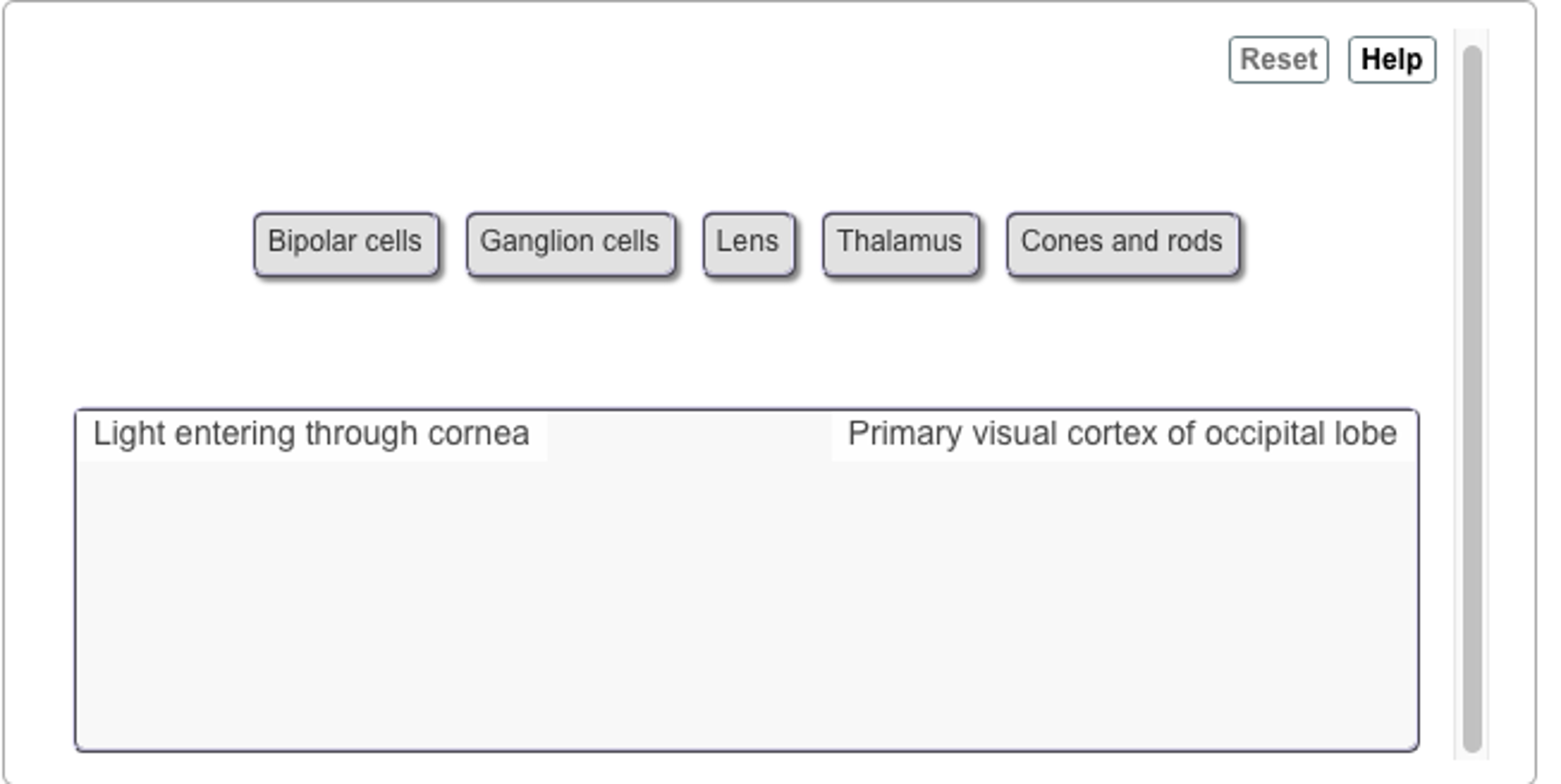Click the scrollbar track above the thumb
Screen dimensions: 1561x784
click(1472, 37)
